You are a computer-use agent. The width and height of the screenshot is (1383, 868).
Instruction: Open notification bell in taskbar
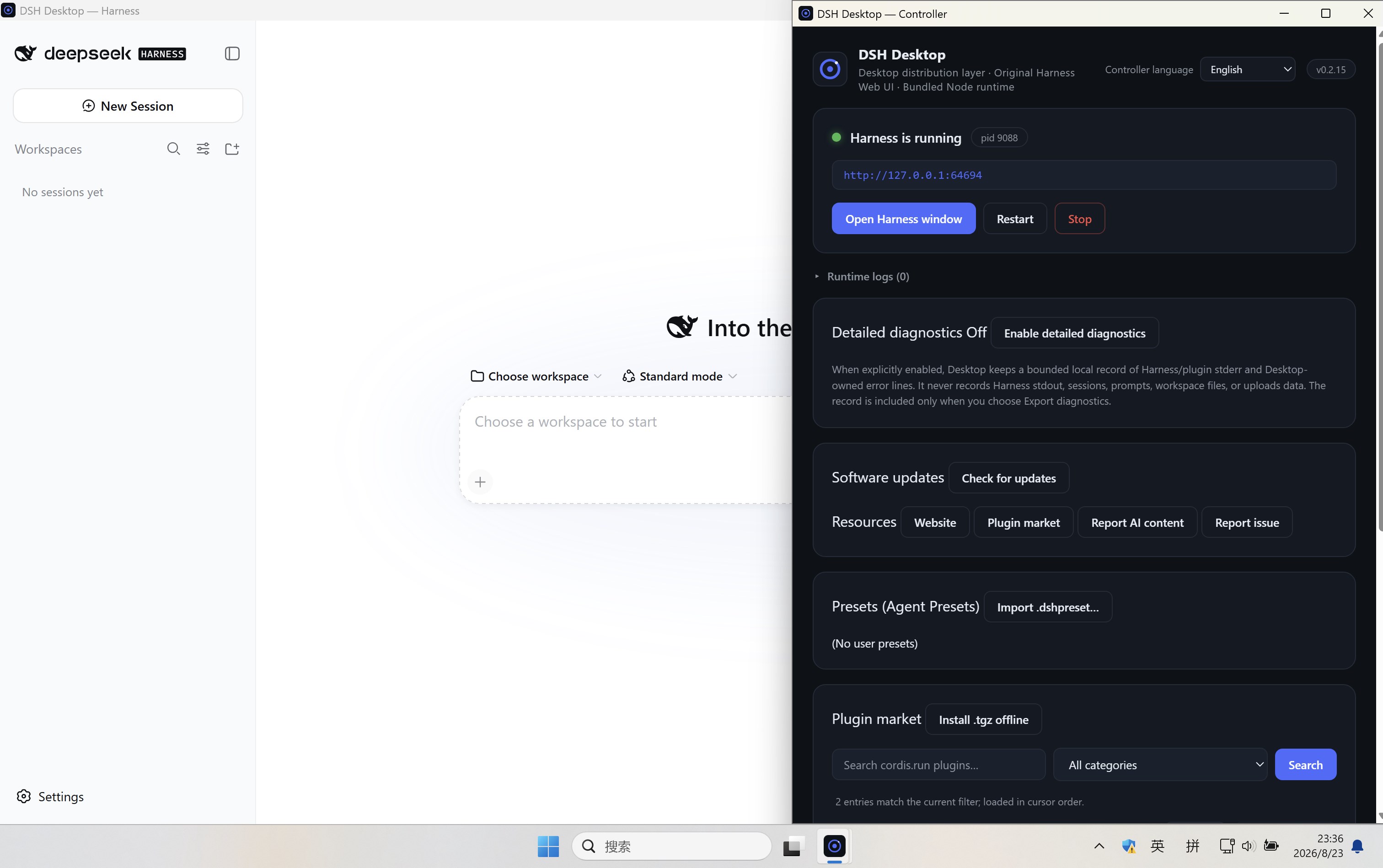[1358, 846]
